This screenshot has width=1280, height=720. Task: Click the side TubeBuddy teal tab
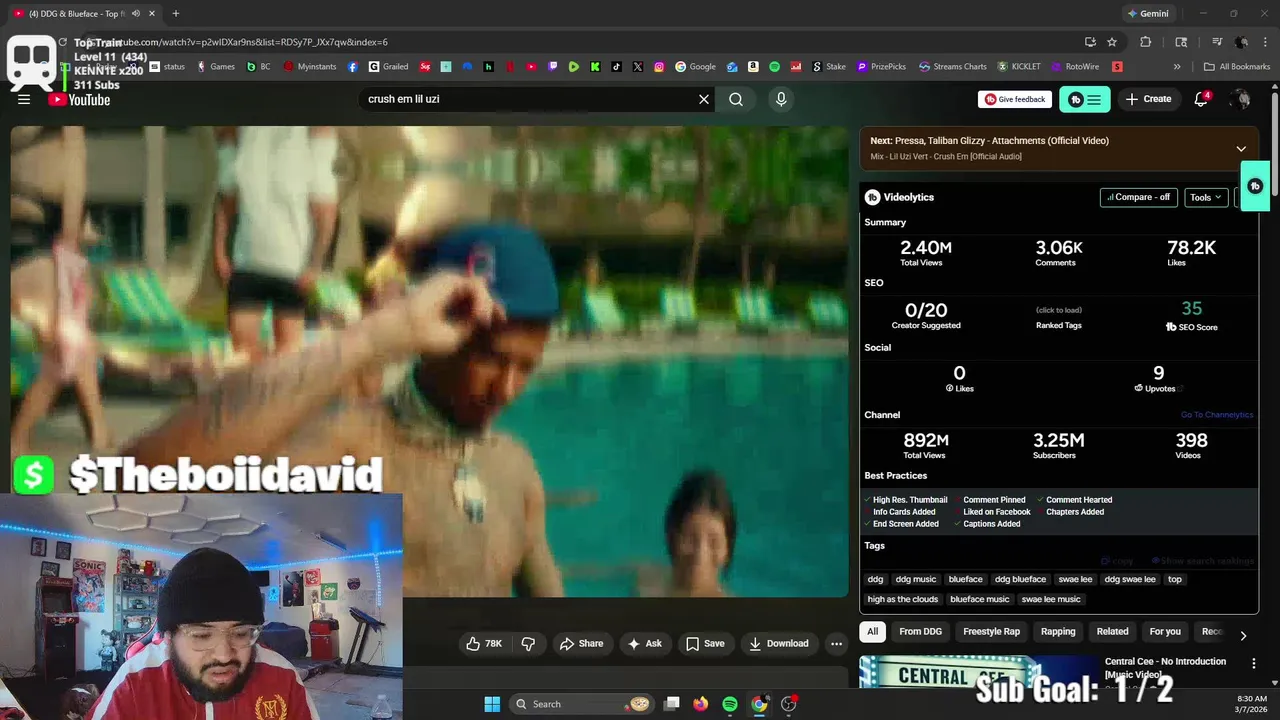[1256, 186]
